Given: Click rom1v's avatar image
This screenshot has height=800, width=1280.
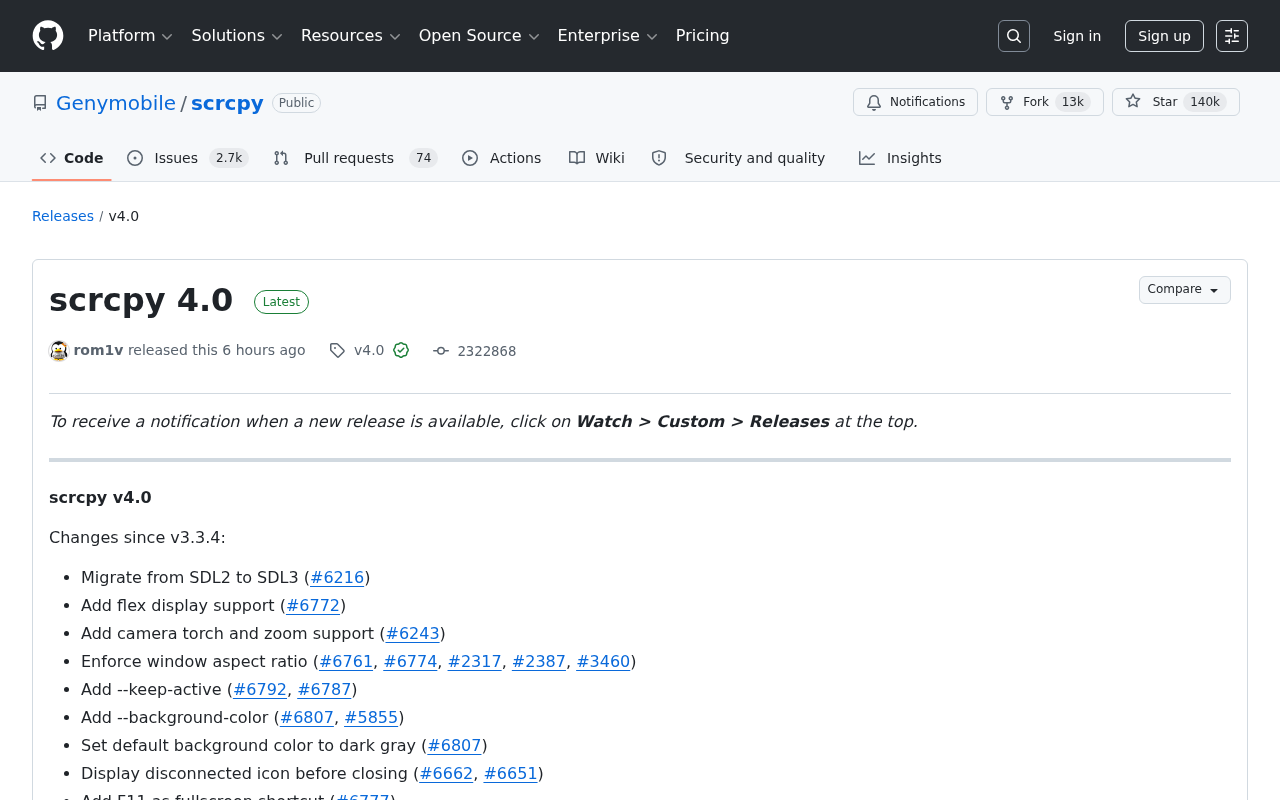Looking at the screenshot, I should 59,351.
